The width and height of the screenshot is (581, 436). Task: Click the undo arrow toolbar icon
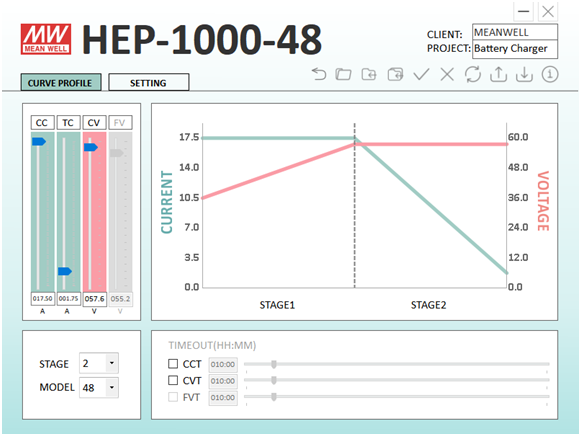pyautogui.click(x=319, y=74)
